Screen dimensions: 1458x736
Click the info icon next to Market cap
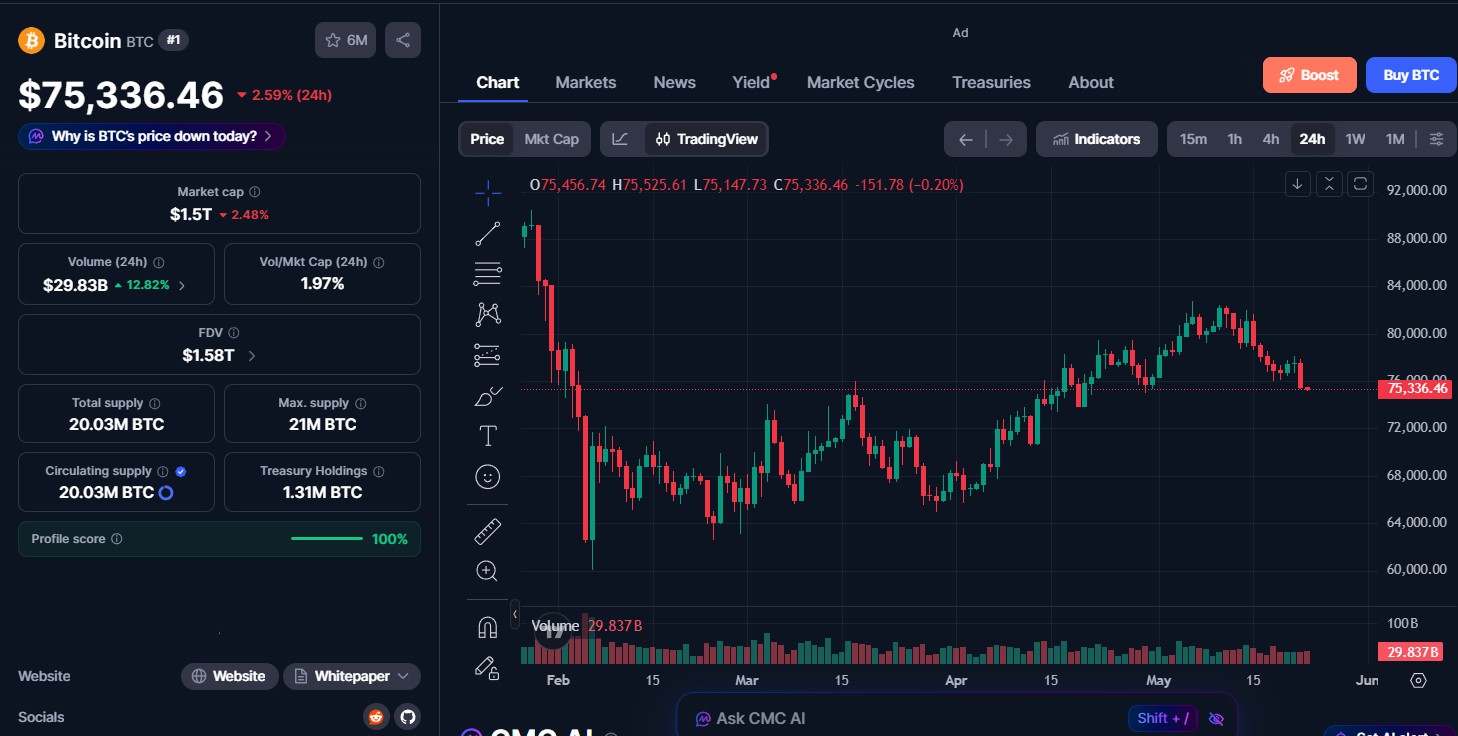tap(255, 192)
